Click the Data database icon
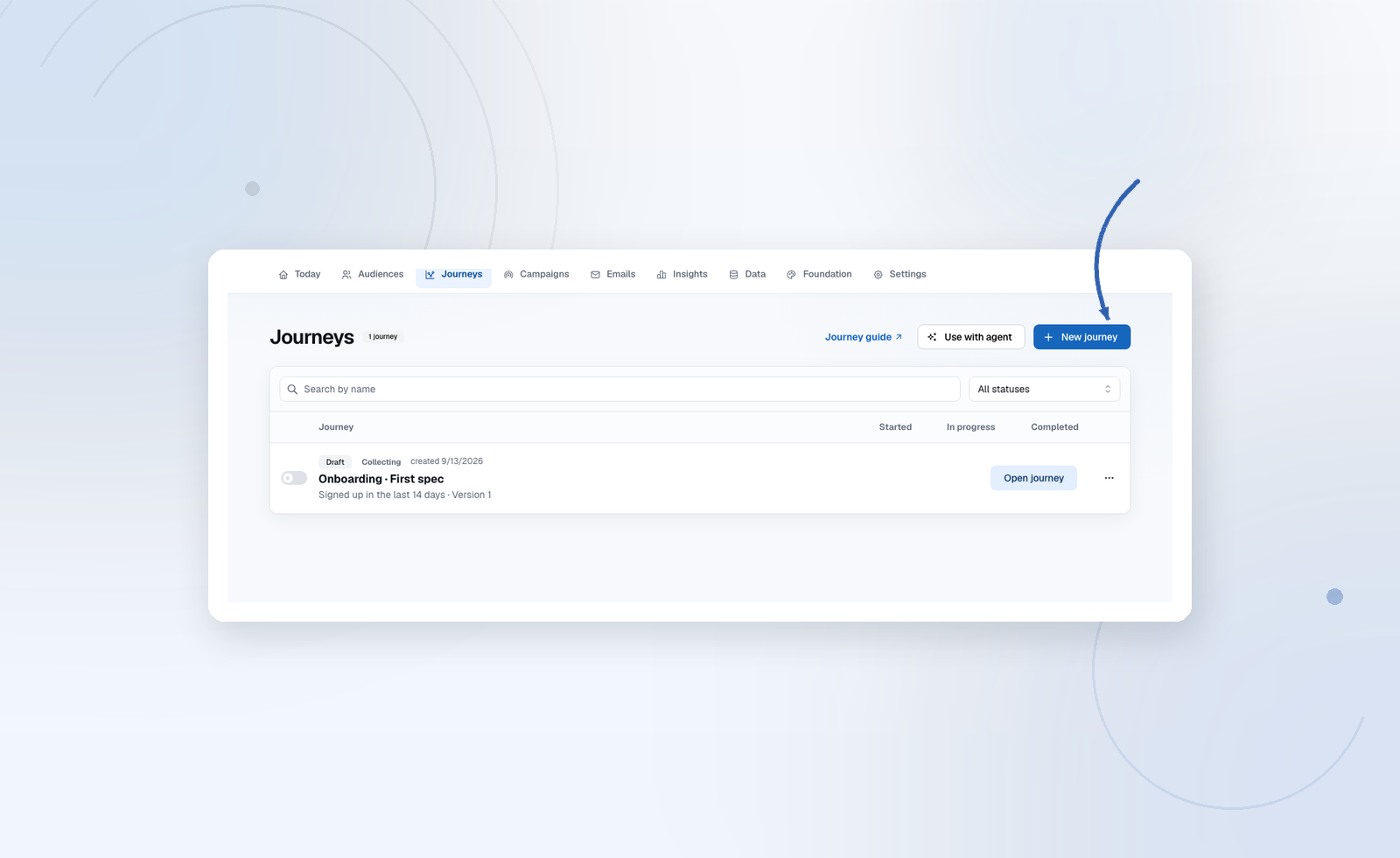Screen dimensions: 1400x858 pyautogui.click(x=733, y=275)
